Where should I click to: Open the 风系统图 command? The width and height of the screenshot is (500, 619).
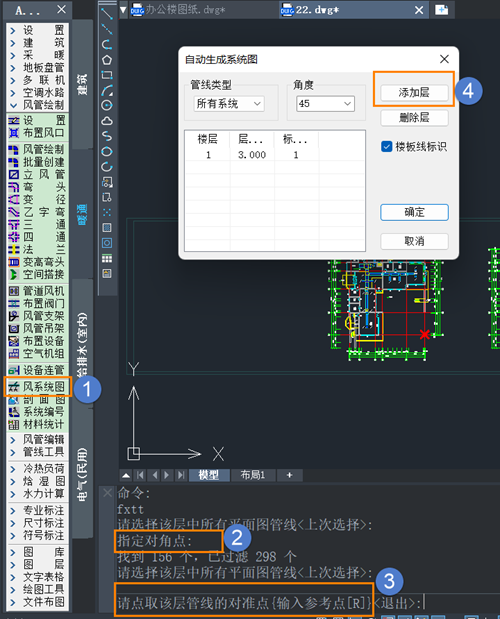coord(37,387)
